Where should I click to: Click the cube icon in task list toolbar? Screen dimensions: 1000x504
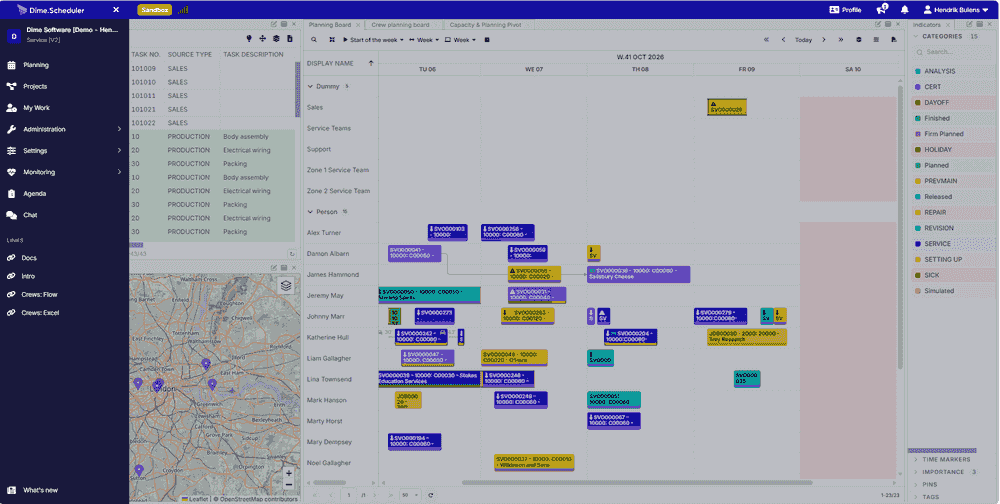[x=276, y=39]
